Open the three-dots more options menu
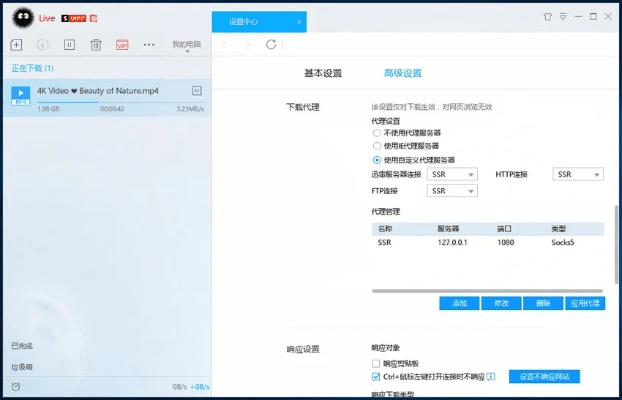 pyautogui.click(x=149, y=44)
